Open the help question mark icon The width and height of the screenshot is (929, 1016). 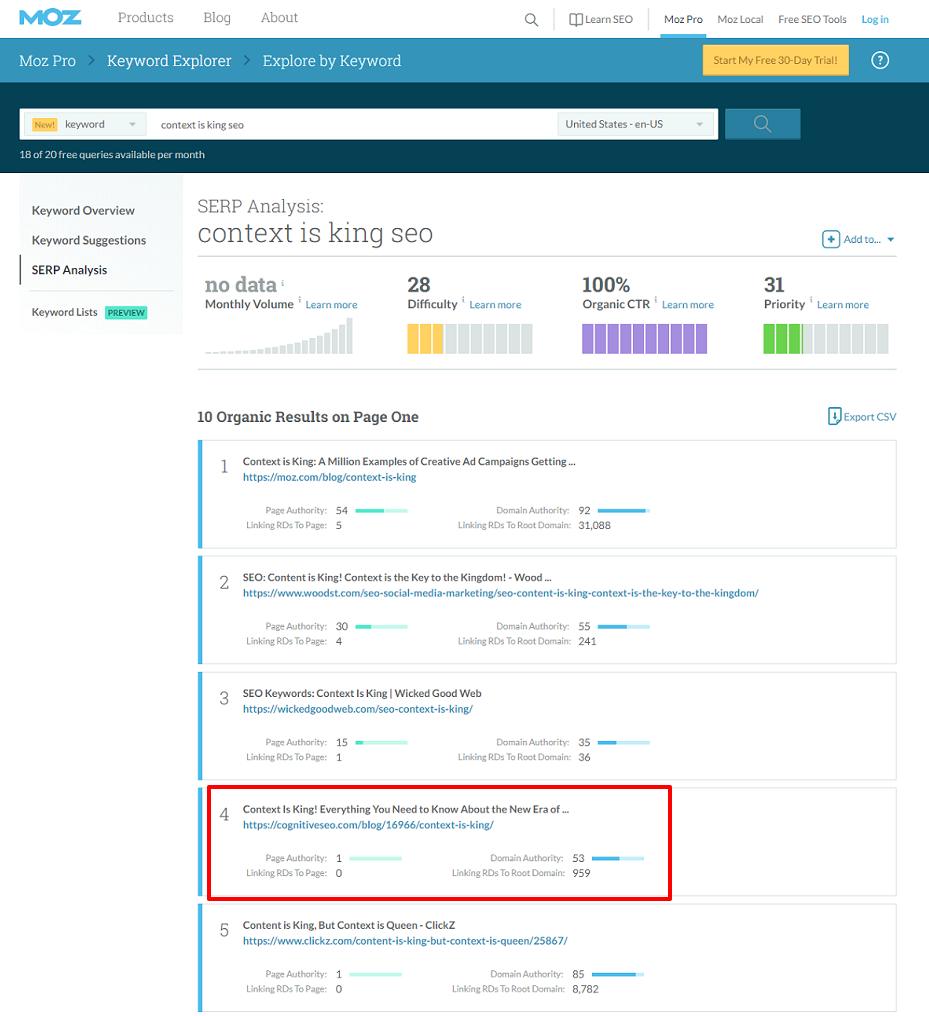tap(880, 60)
